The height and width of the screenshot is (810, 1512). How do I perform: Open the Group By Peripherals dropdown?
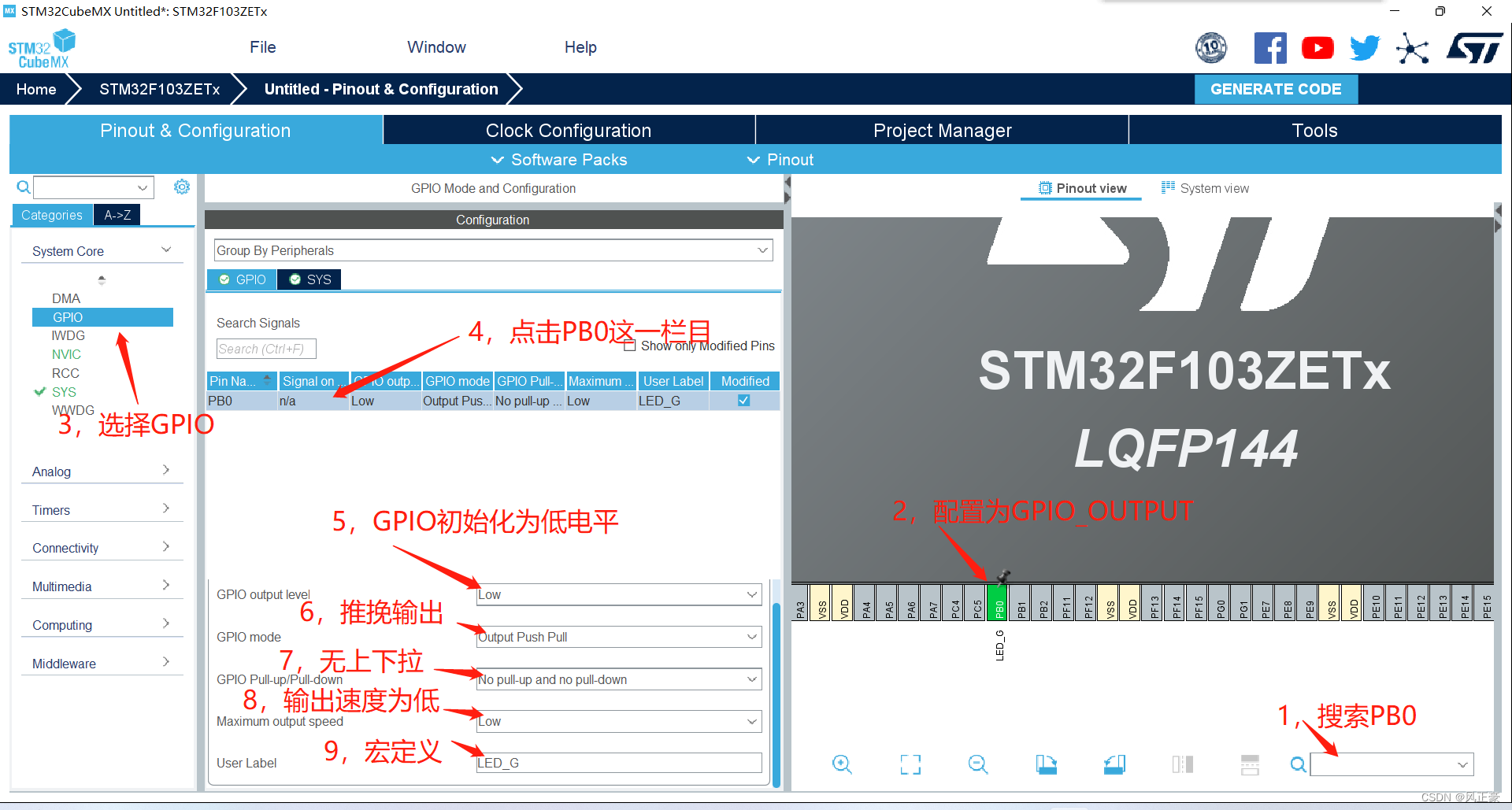tap(493, 250)
